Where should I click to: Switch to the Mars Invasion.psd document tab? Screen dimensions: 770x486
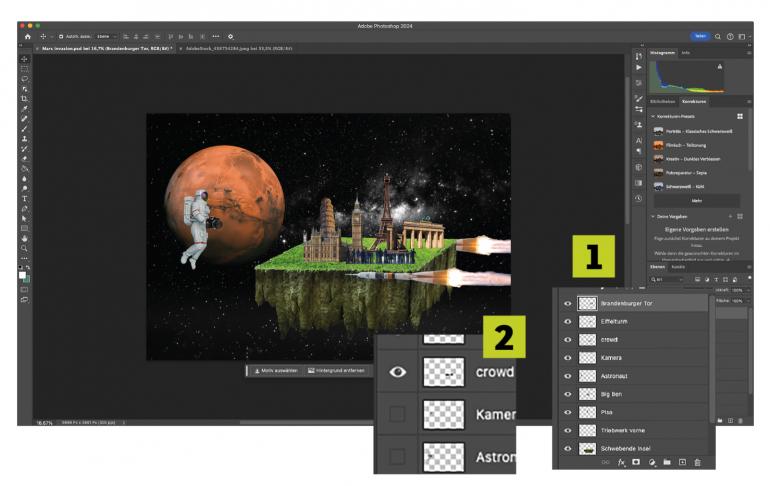(106, 49)
